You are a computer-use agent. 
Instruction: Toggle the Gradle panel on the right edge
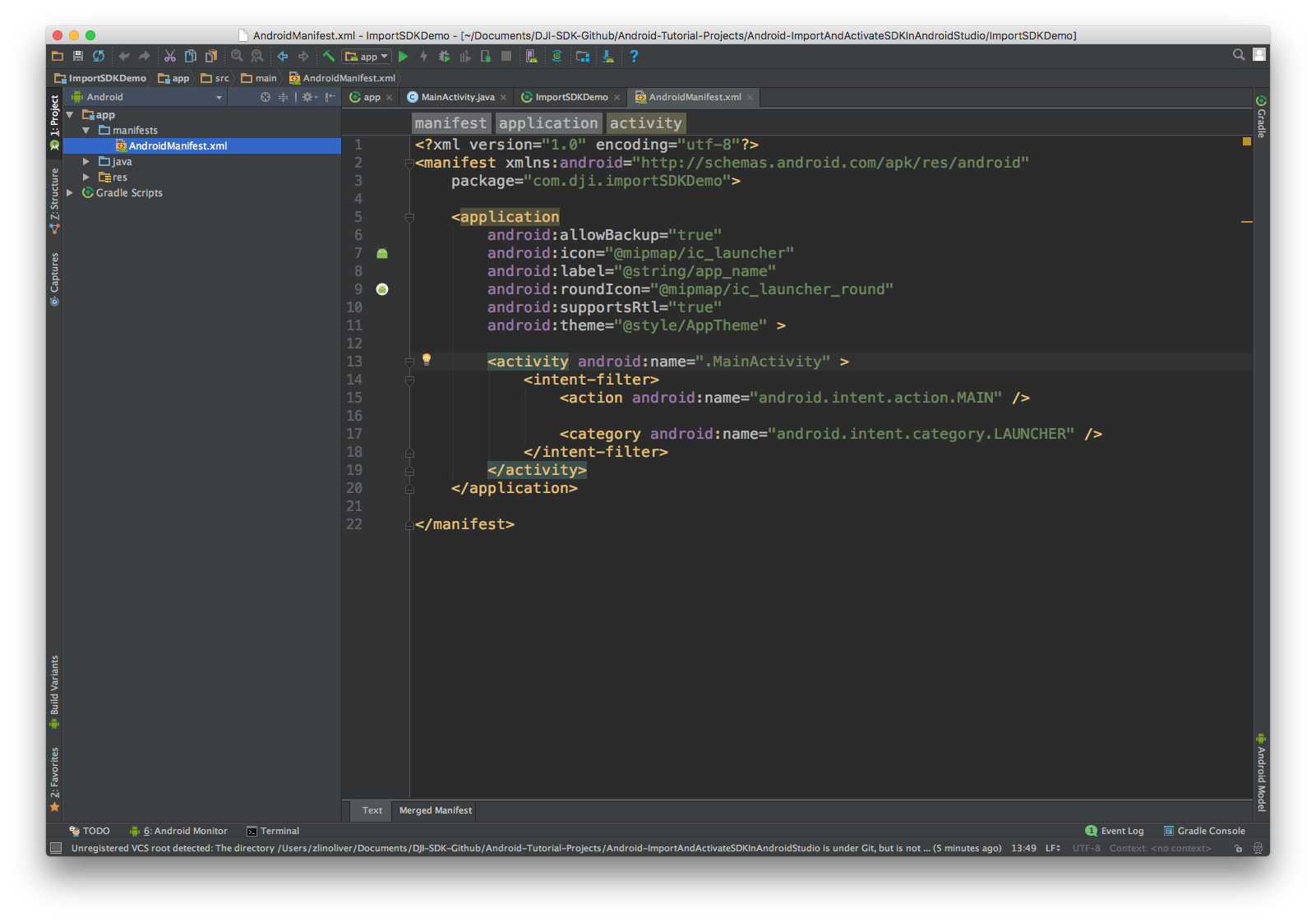(x=1262, y=121)
